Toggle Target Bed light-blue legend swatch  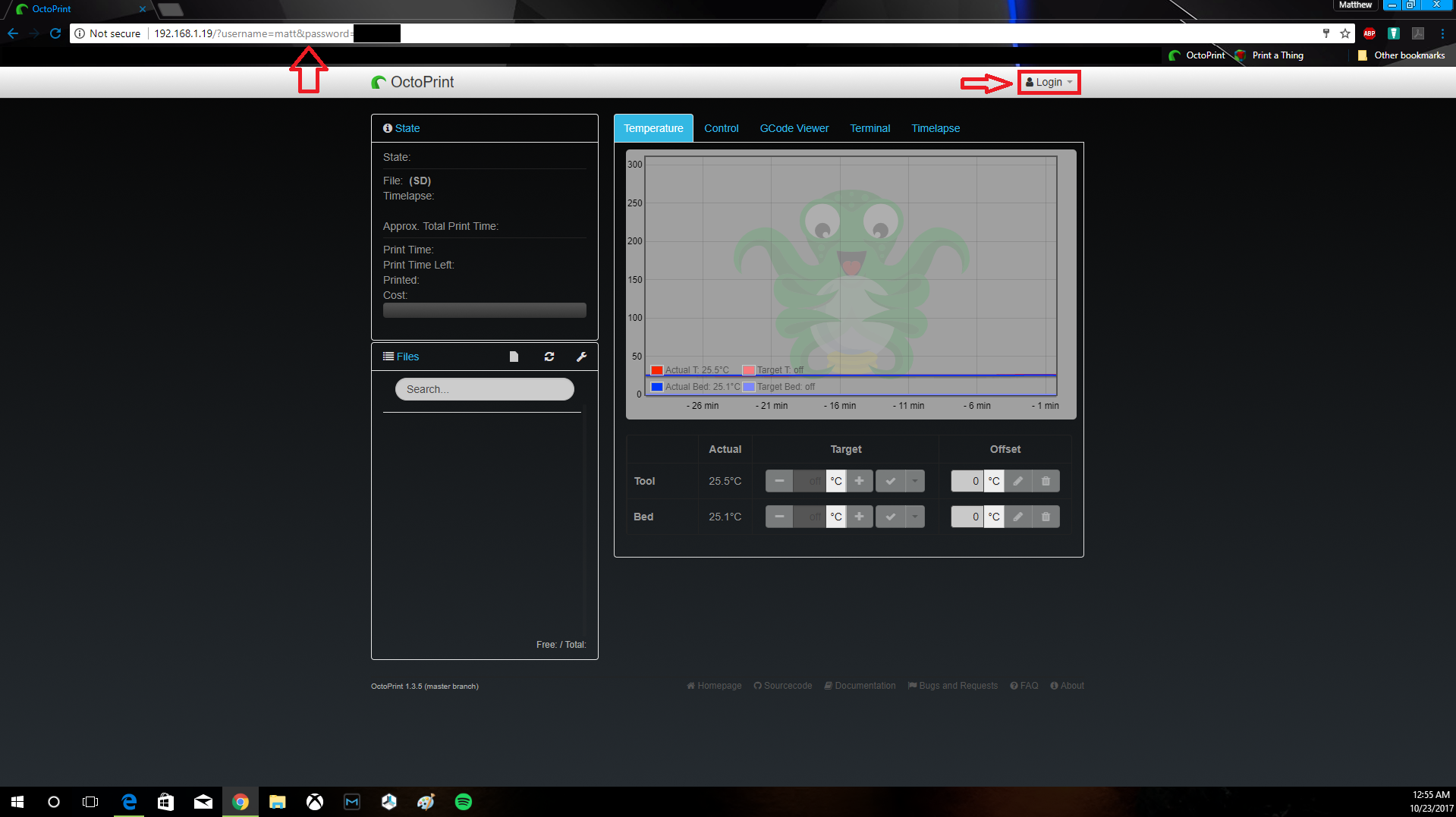click(749, 387)
